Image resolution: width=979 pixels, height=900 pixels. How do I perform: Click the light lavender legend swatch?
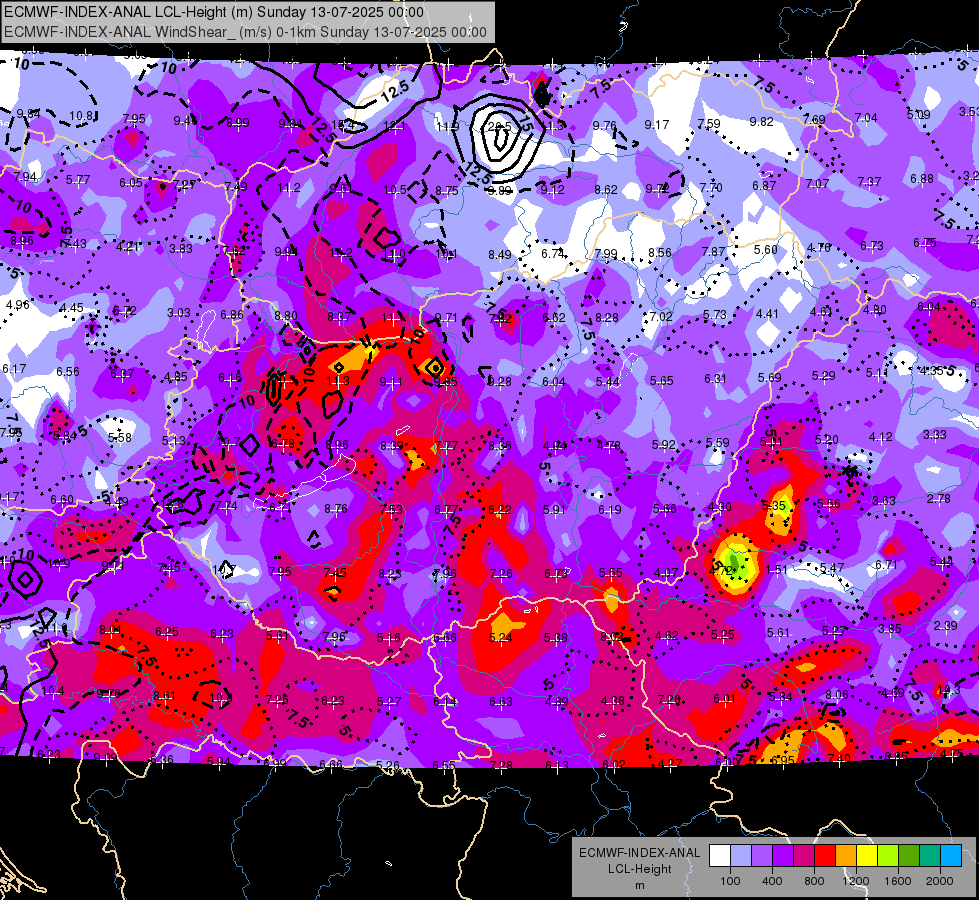[741, 856]
